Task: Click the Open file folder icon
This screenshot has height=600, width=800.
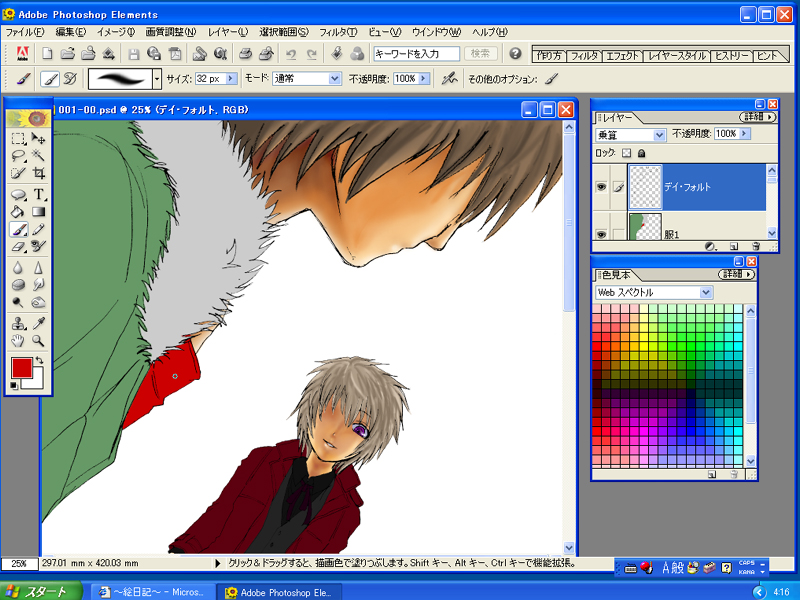Action: pyautogui.click(x=67, y=53)
